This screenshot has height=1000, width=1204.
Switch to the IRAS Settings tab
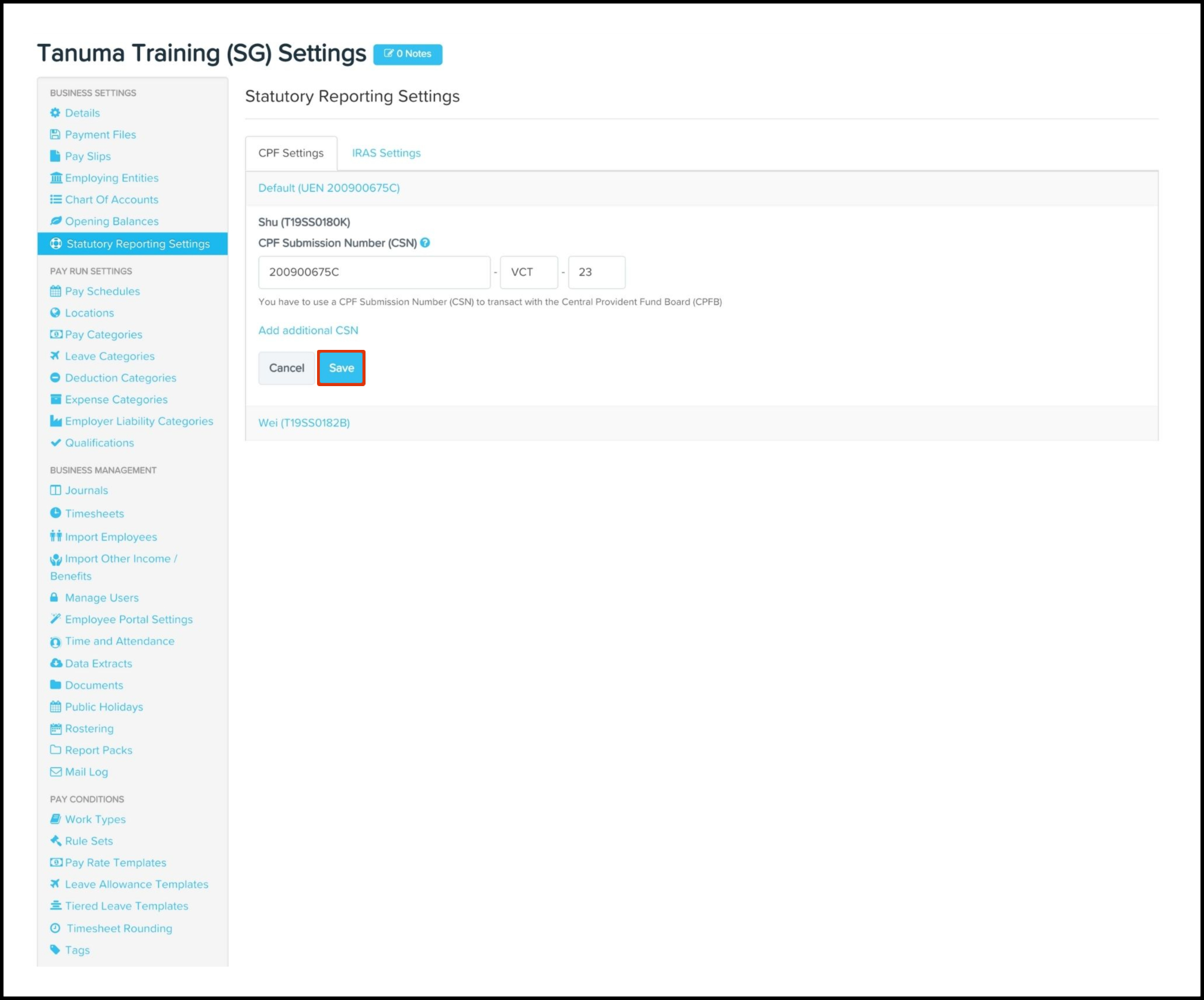pyautogui.click(x=386, y=153)
